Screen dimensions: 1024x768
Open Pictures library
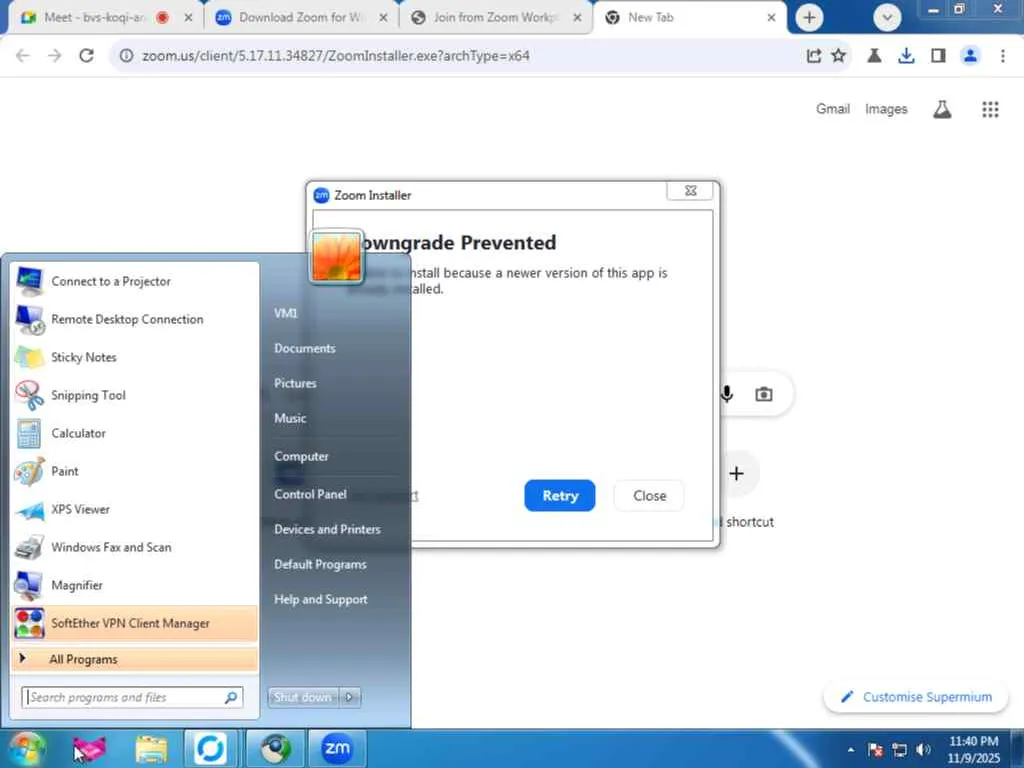(x=295, y=383)
